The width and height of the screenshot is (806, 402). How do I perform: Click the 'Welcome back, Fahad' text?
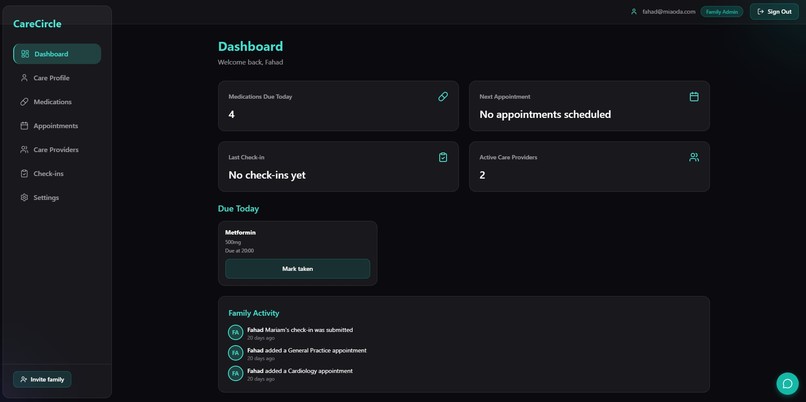[250, 62]
